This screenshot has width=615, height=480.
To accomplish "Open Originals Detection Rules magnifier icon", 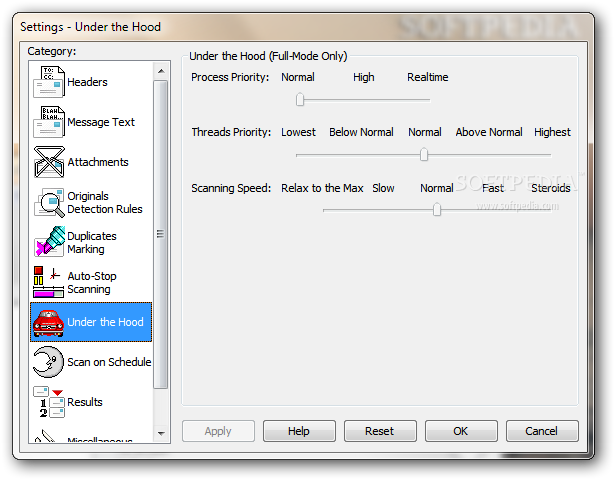I will click(49, 202).
